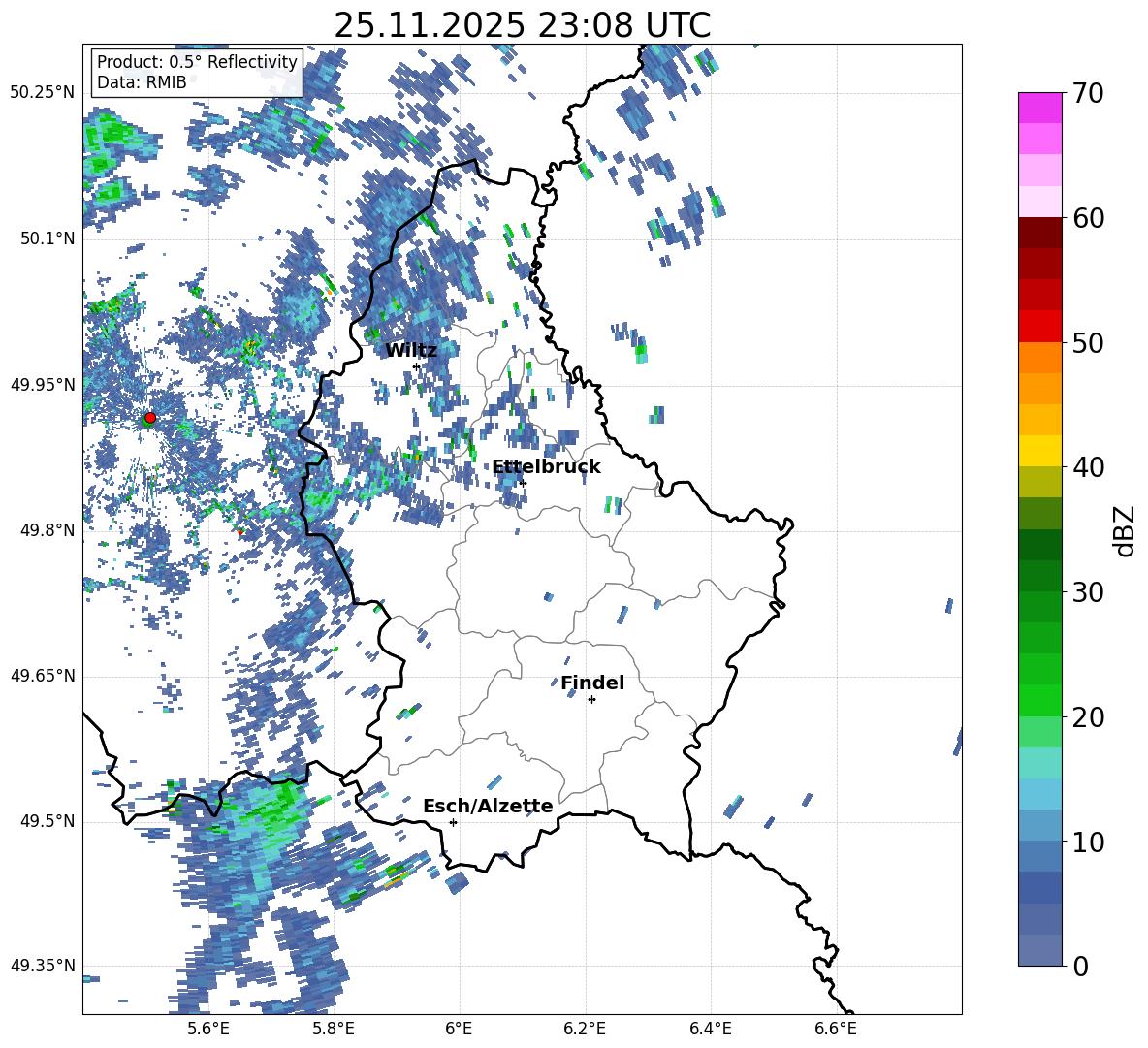This screenshot has height=1048, width=1148.
Task: Click the 5.8°E longitude label
Action: [334, 1029]
